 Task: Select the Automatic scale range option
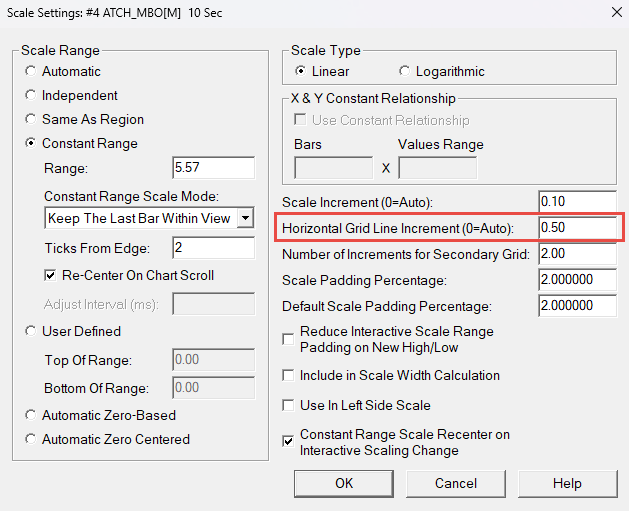pyautogui.click(x=32, y=72)
